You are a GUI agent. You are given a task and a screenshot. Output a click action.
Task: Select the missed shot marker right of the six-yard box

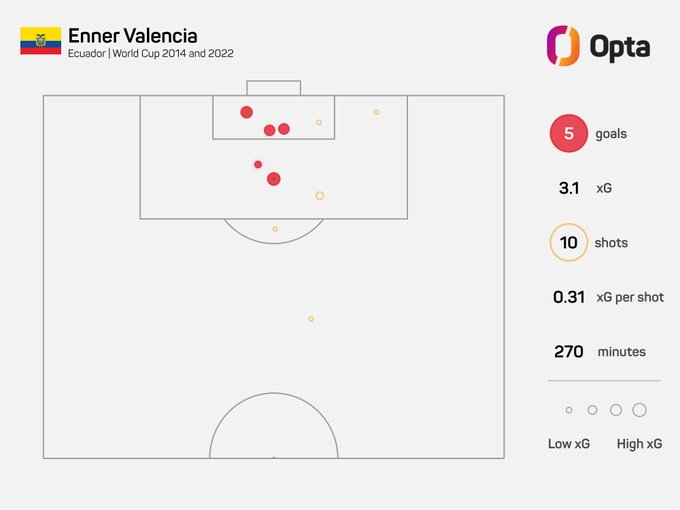point(376,112)
